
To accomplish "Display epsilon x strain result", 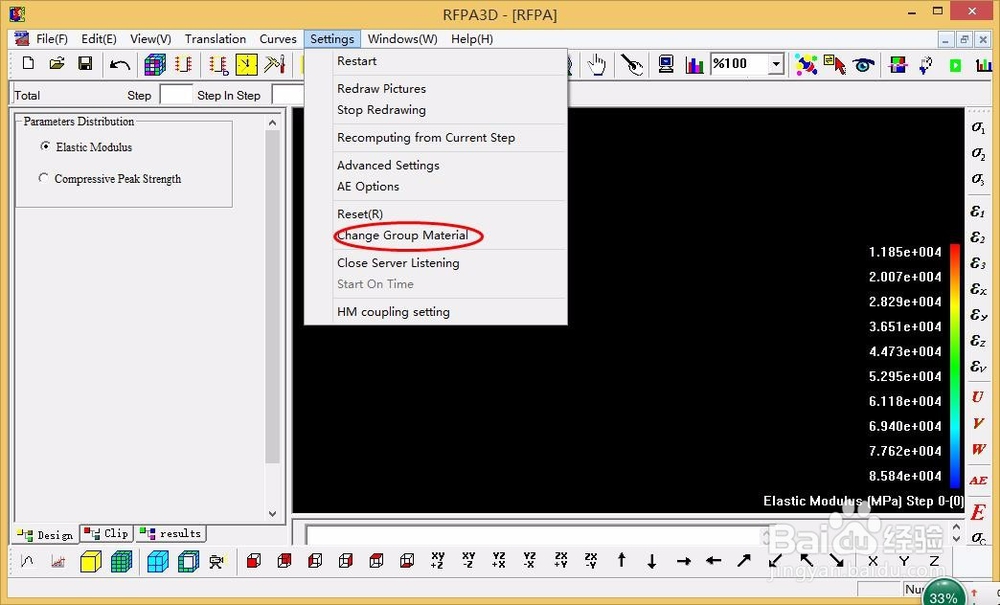I will point(978,289).
